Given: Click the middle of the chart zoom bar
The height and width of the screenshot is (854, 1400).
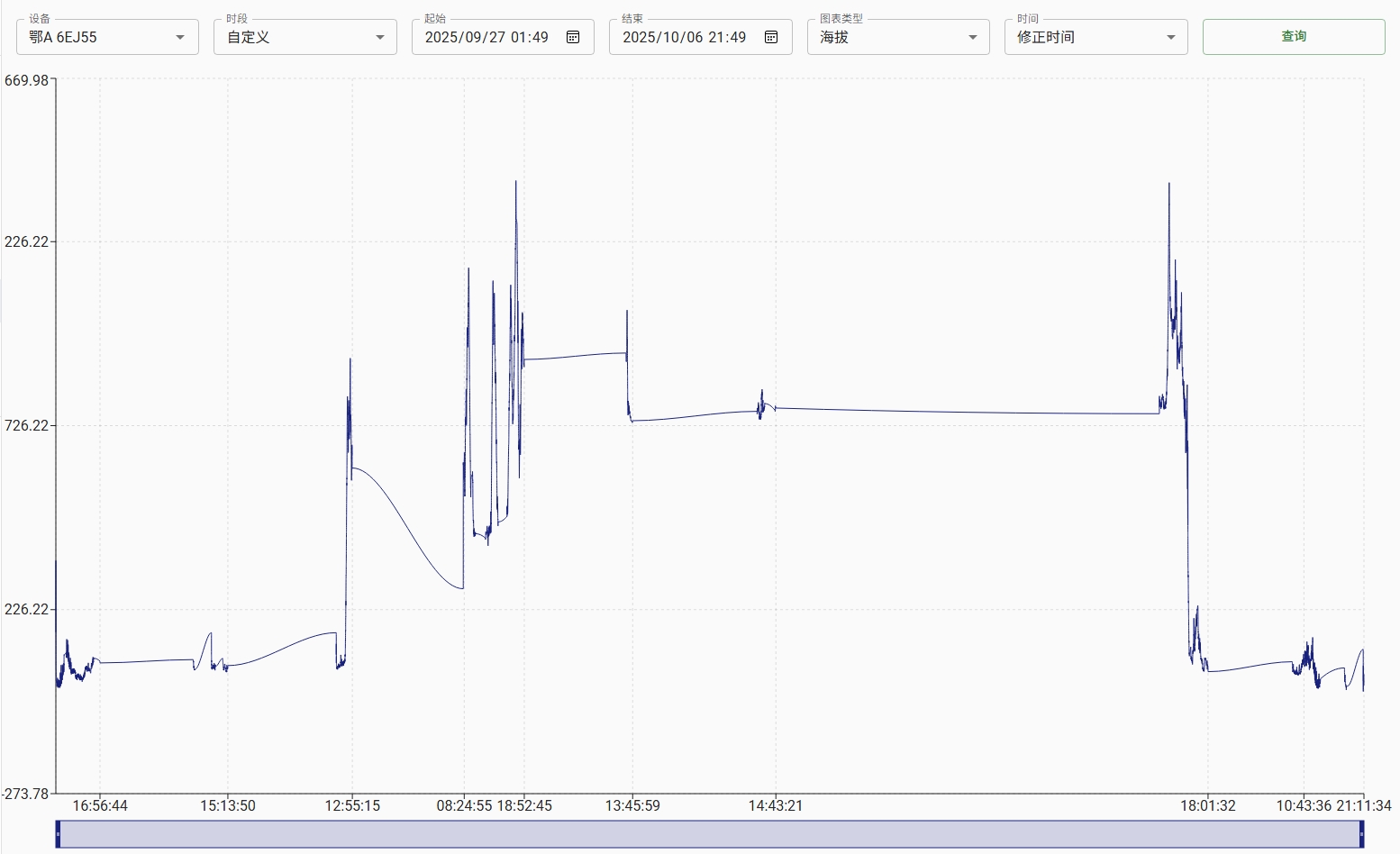Looking at the screenshot, I should pyautogui.click(x=710, y=834).
